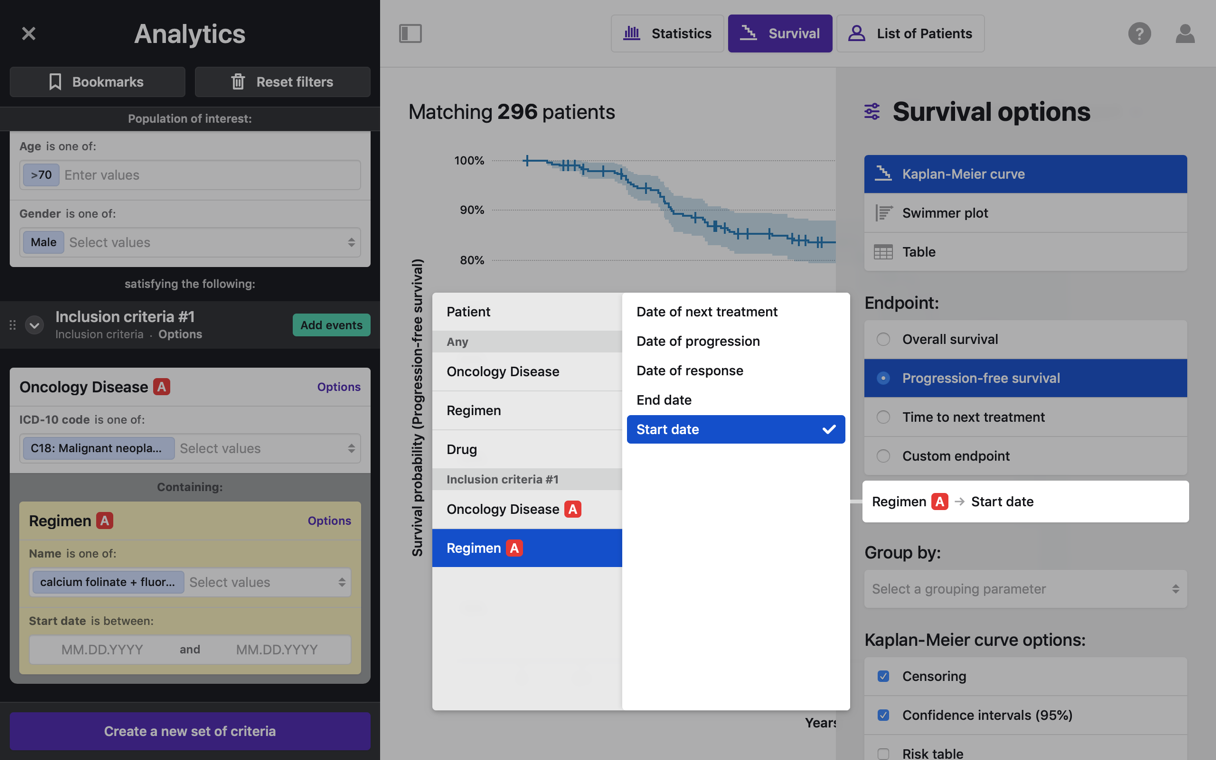
Task: Toggle the sidebar layout icon
Action: pyautogui.click(x=410, y=34)
